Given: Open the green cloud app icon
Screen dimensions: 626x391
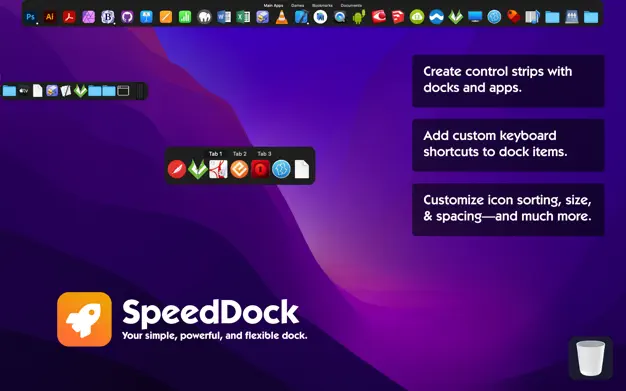Looking at the screenshot, I should pyautogui.click(x=417, y=17).
